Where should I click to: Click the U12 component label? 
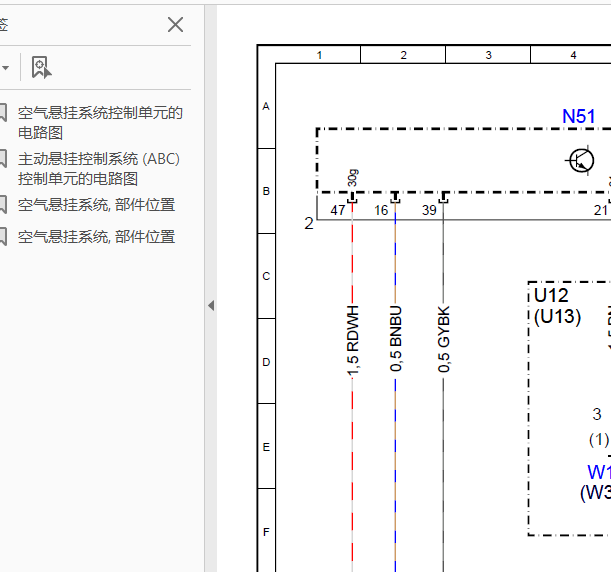[x=551, y=295]
